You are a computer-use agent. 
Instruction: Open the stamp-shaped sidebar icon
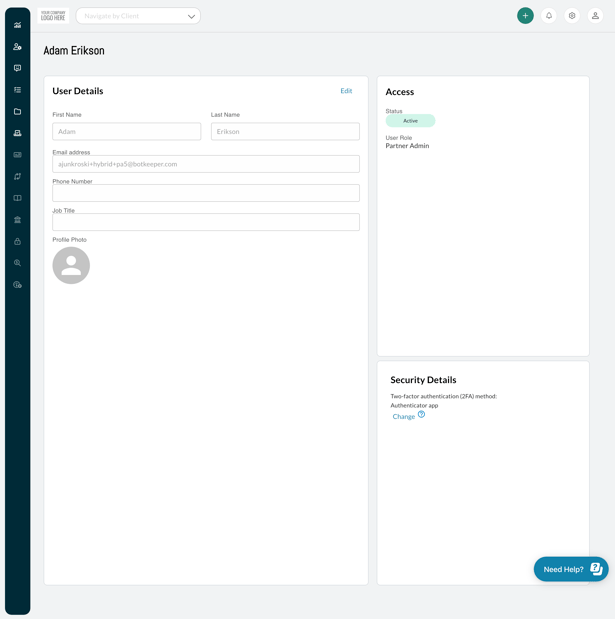17,133
